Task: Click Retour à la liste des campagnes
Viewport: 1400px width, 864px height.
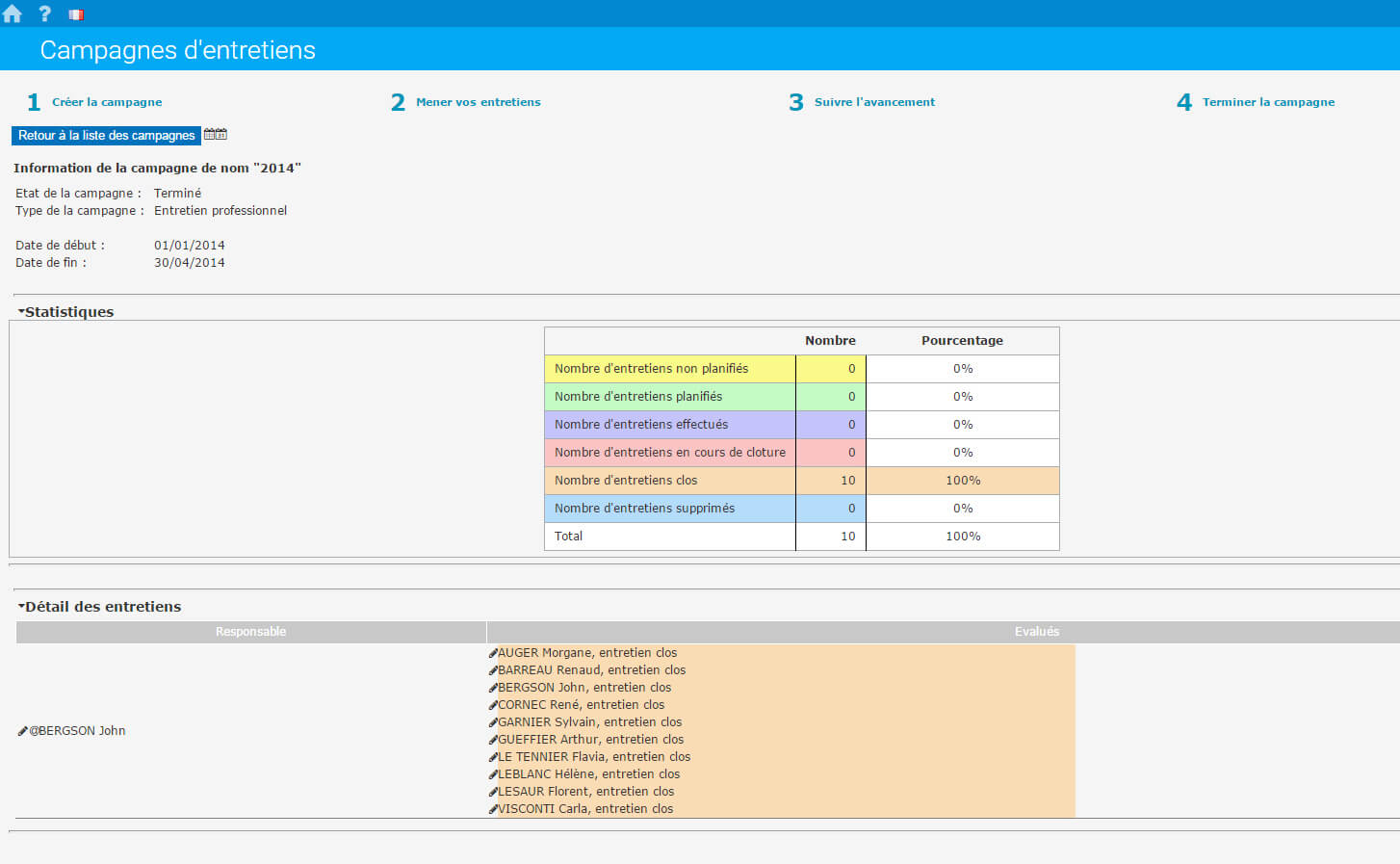Action: (x=106, y=136)
